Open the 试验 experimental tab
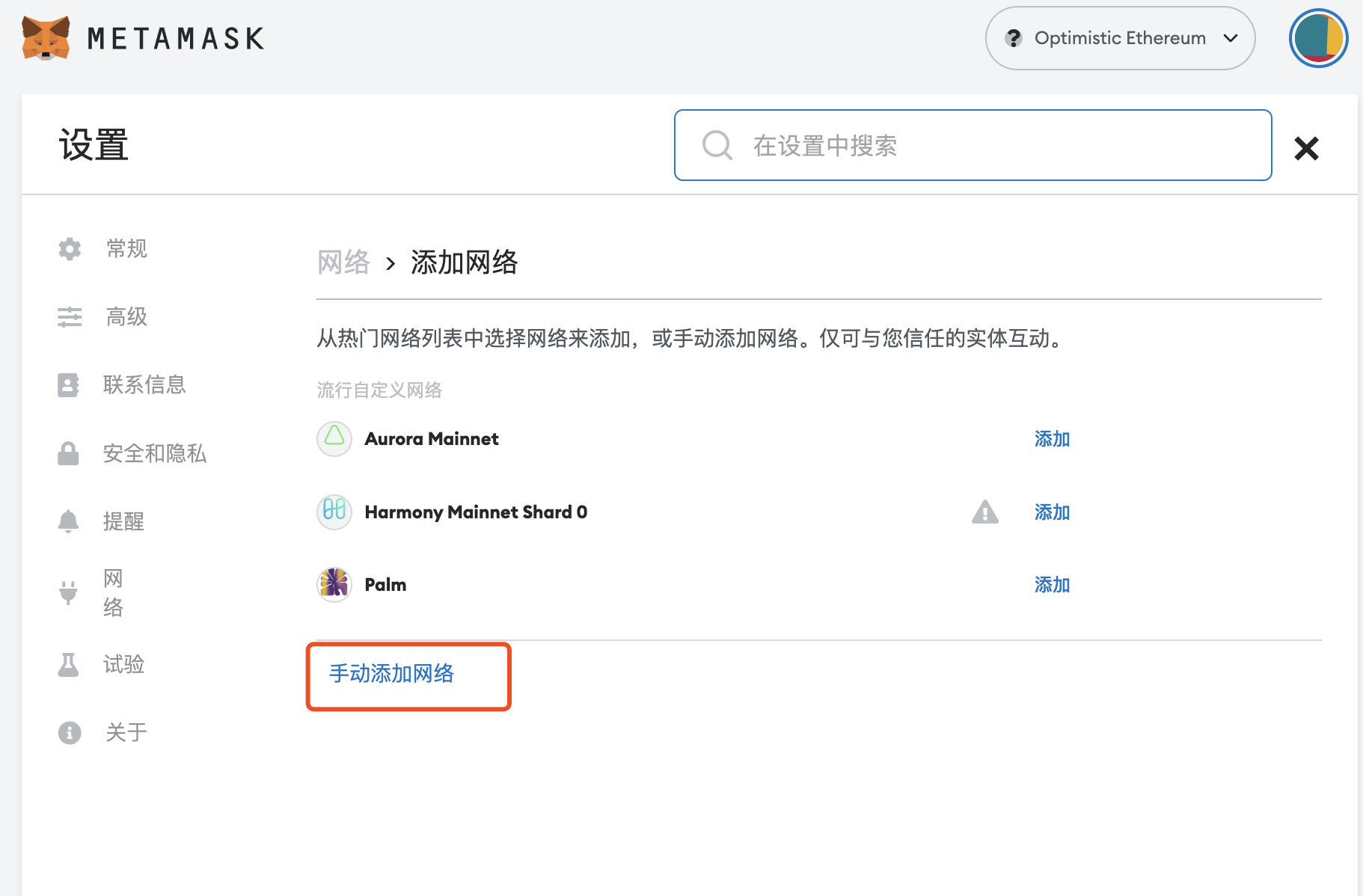 point(123,664)
